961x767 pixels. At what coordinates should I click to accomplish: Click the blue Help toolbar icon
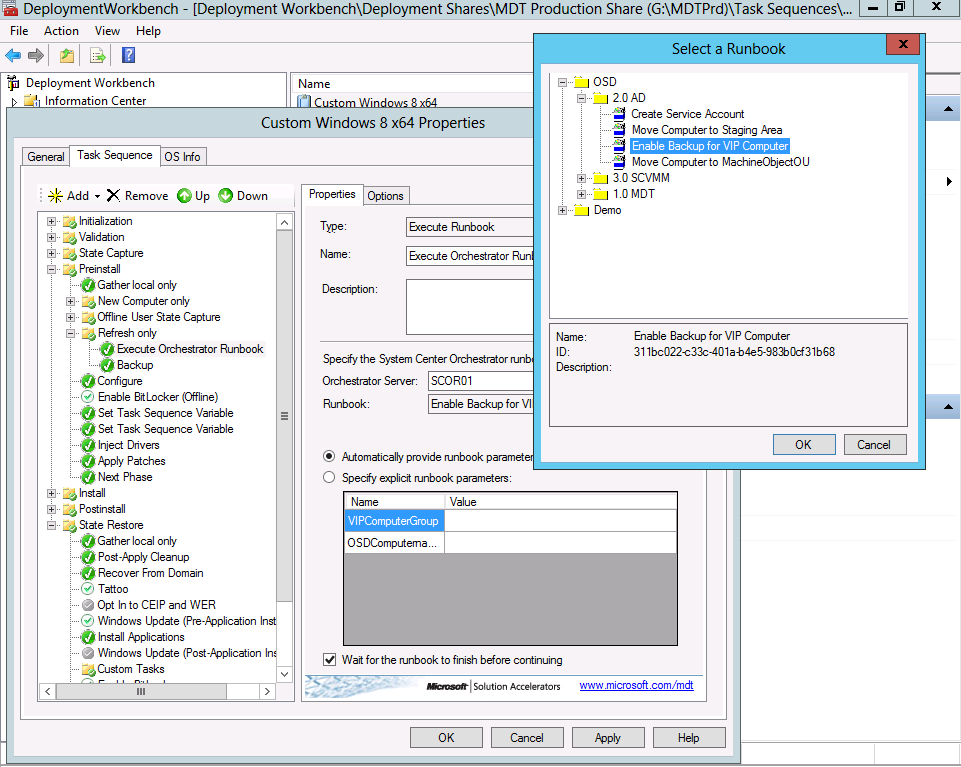tap(128, 55)
